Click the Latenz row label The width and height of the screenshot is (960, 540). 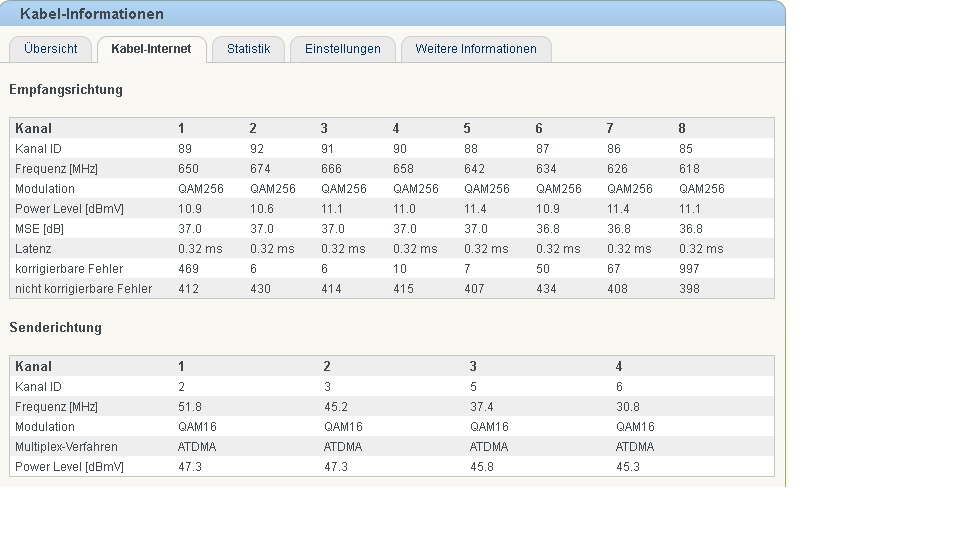click(x=33, y=249)
